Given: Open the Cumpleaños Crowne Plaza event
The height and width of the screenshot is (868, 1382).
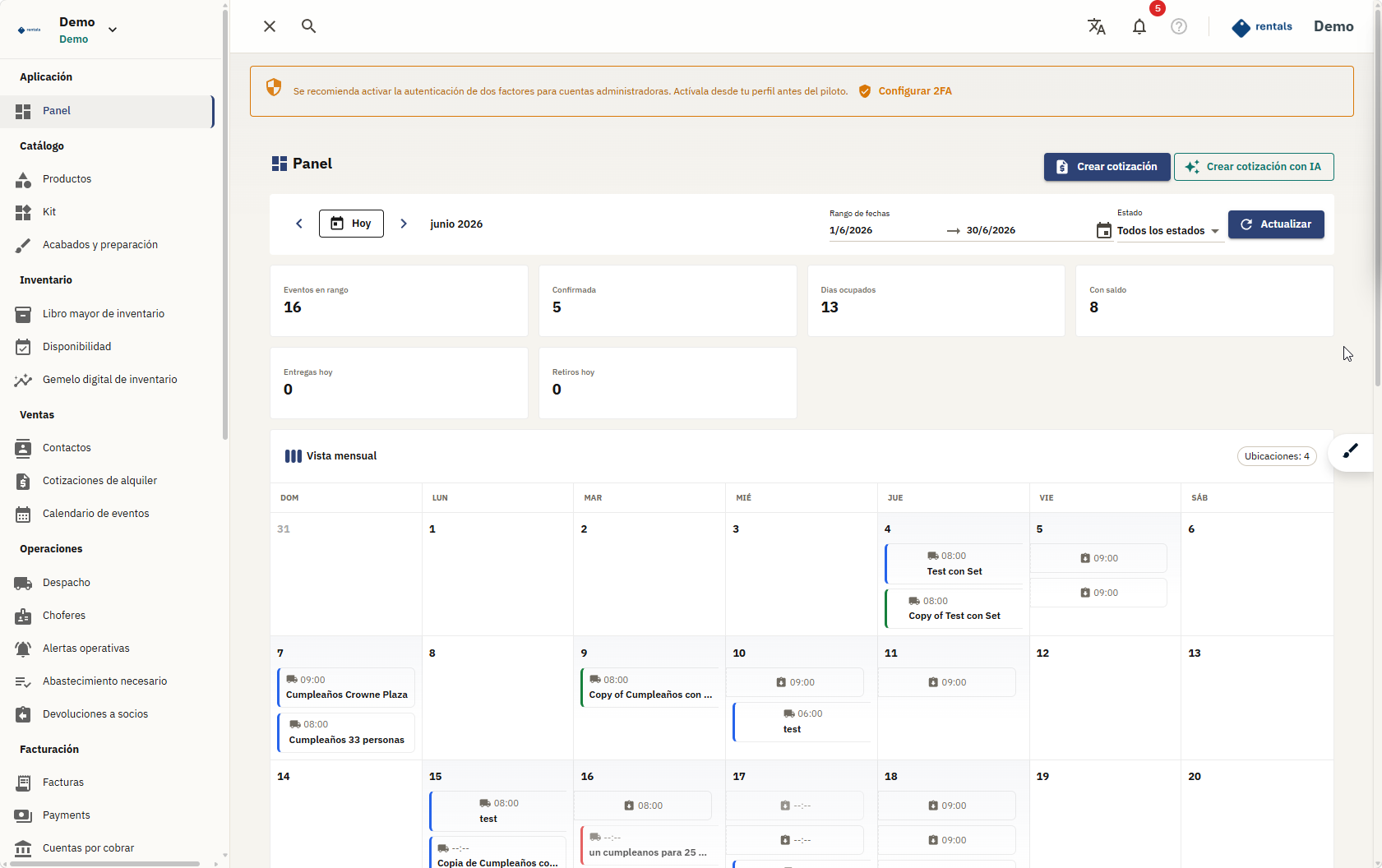Looking at the screenshot, I should click(346, 687).
